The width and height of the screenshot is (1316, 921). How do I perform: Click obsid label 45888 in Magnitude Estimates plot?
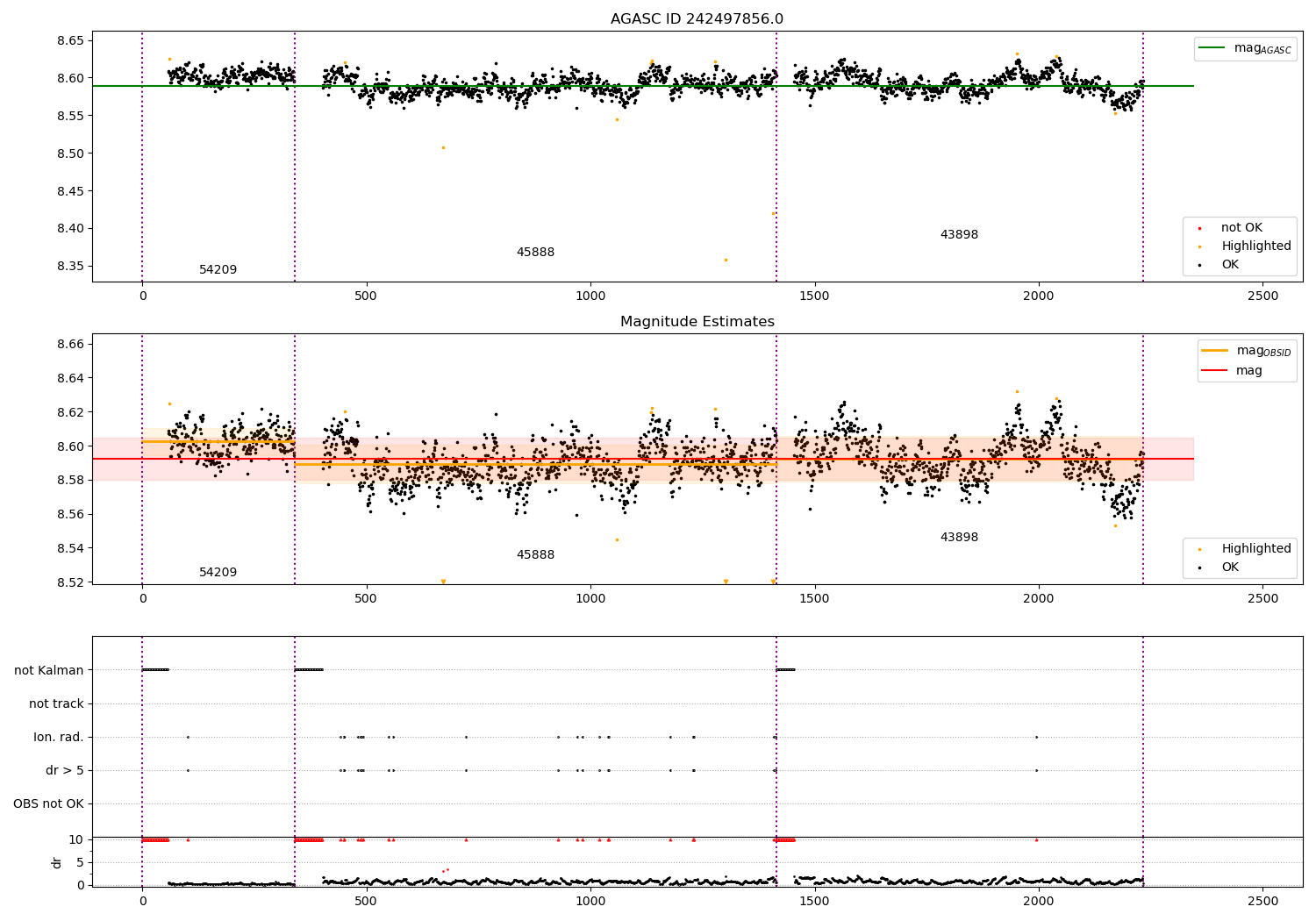point(535,555)
